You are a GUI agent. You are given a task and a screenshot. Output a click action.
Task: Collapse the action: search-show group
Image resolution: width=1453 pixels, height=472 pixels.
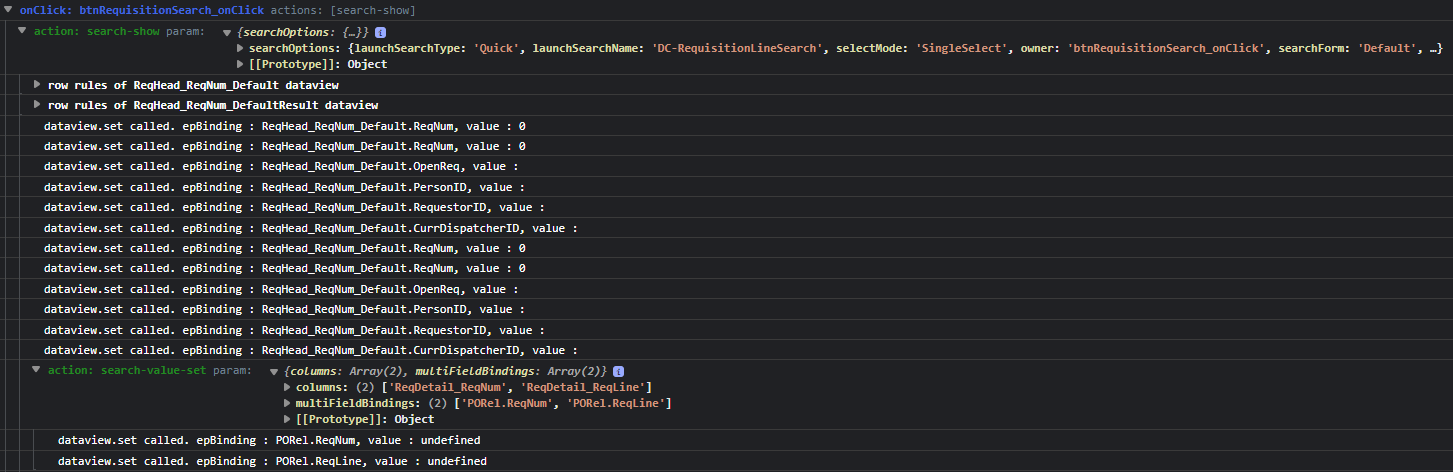pyautogui.click(x=23, y=31)
